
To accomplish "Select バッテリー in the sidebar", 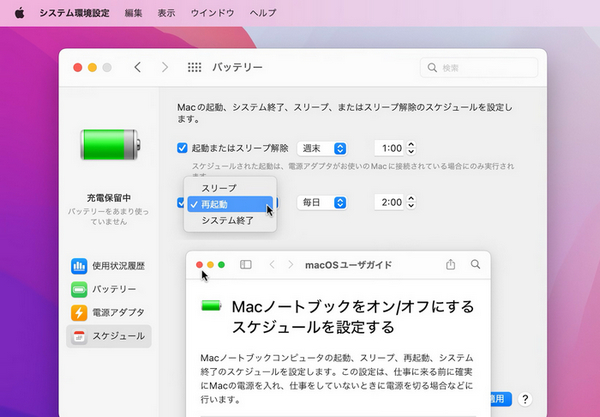I will (109, 289).
